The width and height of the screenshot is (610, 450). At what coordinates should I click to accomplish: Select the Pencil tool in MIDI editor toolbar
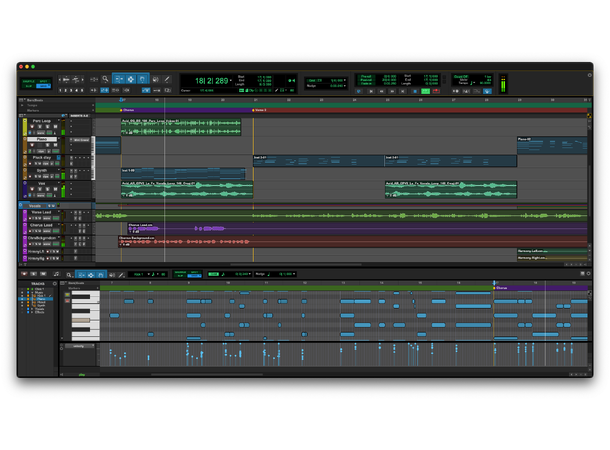point(121,275)
